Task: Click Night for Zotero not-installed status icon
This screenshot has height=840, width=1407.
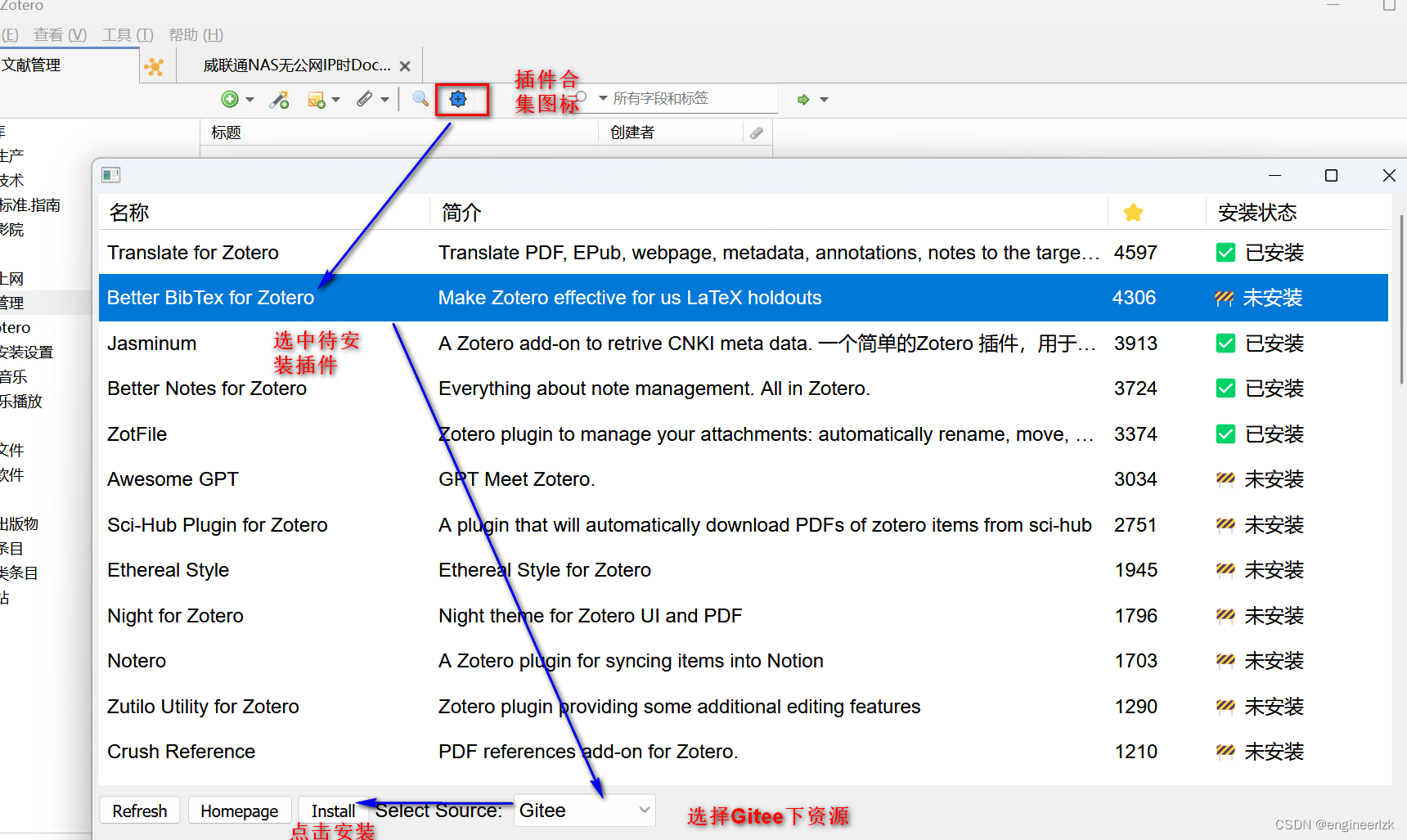Action: pyautogui.click(x=1225, y=616)
